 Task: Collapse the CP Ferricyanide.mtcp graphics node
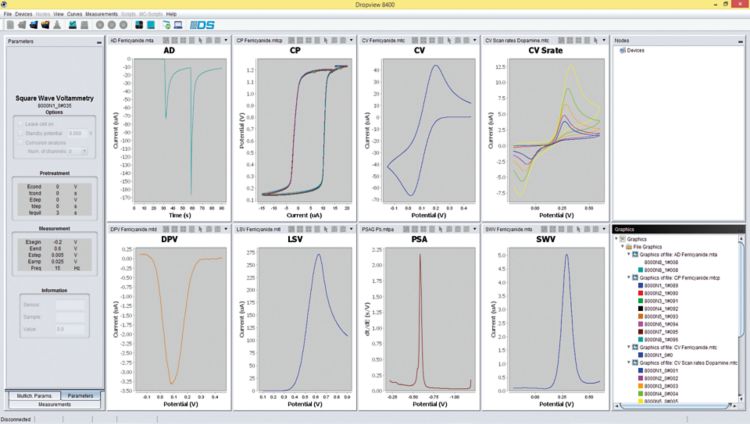(630, 276)
